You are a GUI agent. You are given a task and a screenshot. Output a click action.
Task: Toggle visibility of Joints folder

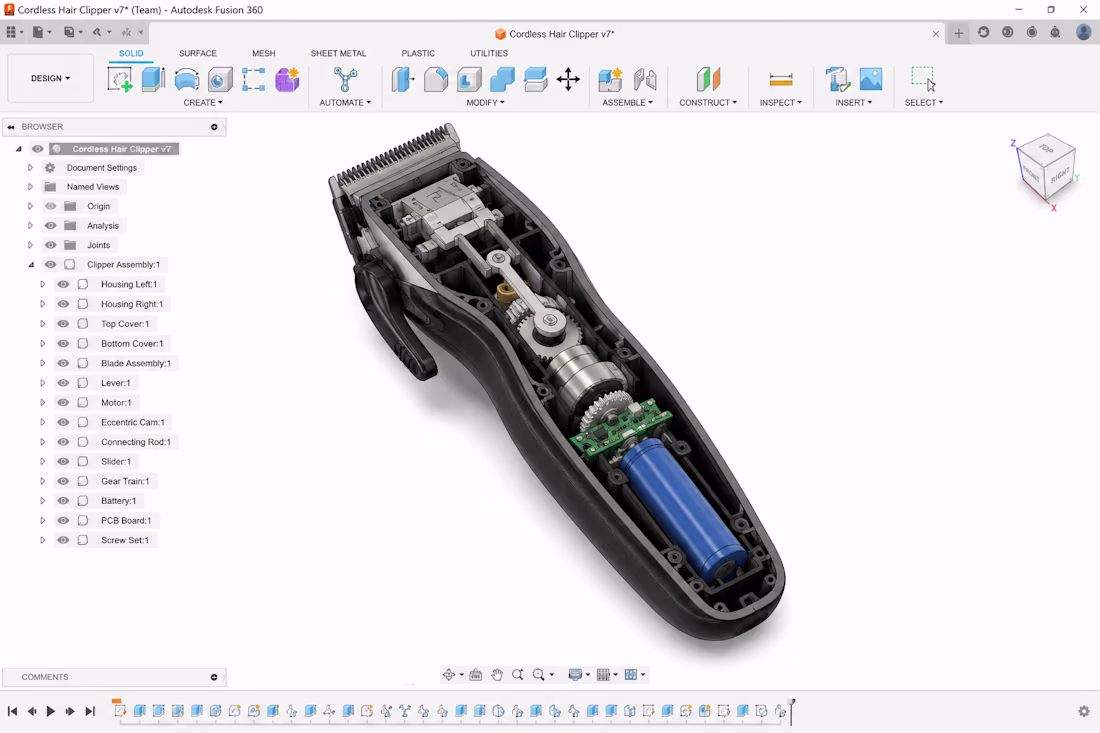point(51,245)
